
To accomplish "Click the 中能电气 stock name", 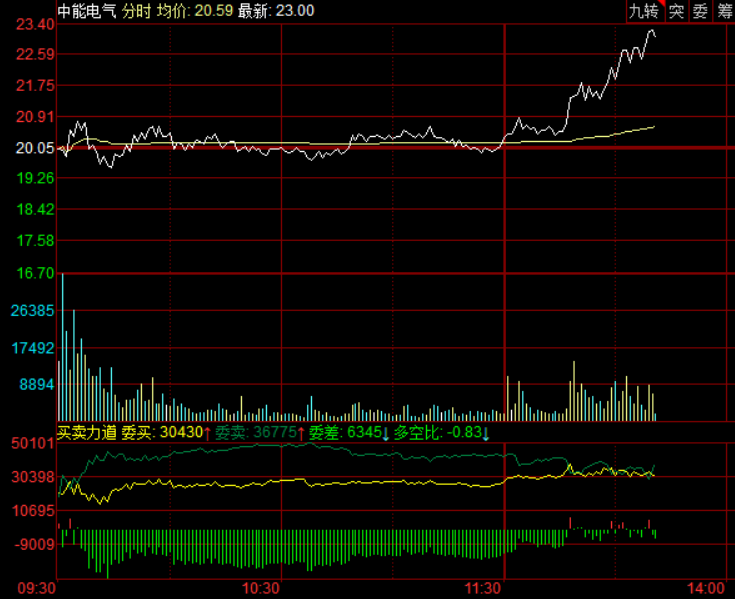I will point(87,11).
